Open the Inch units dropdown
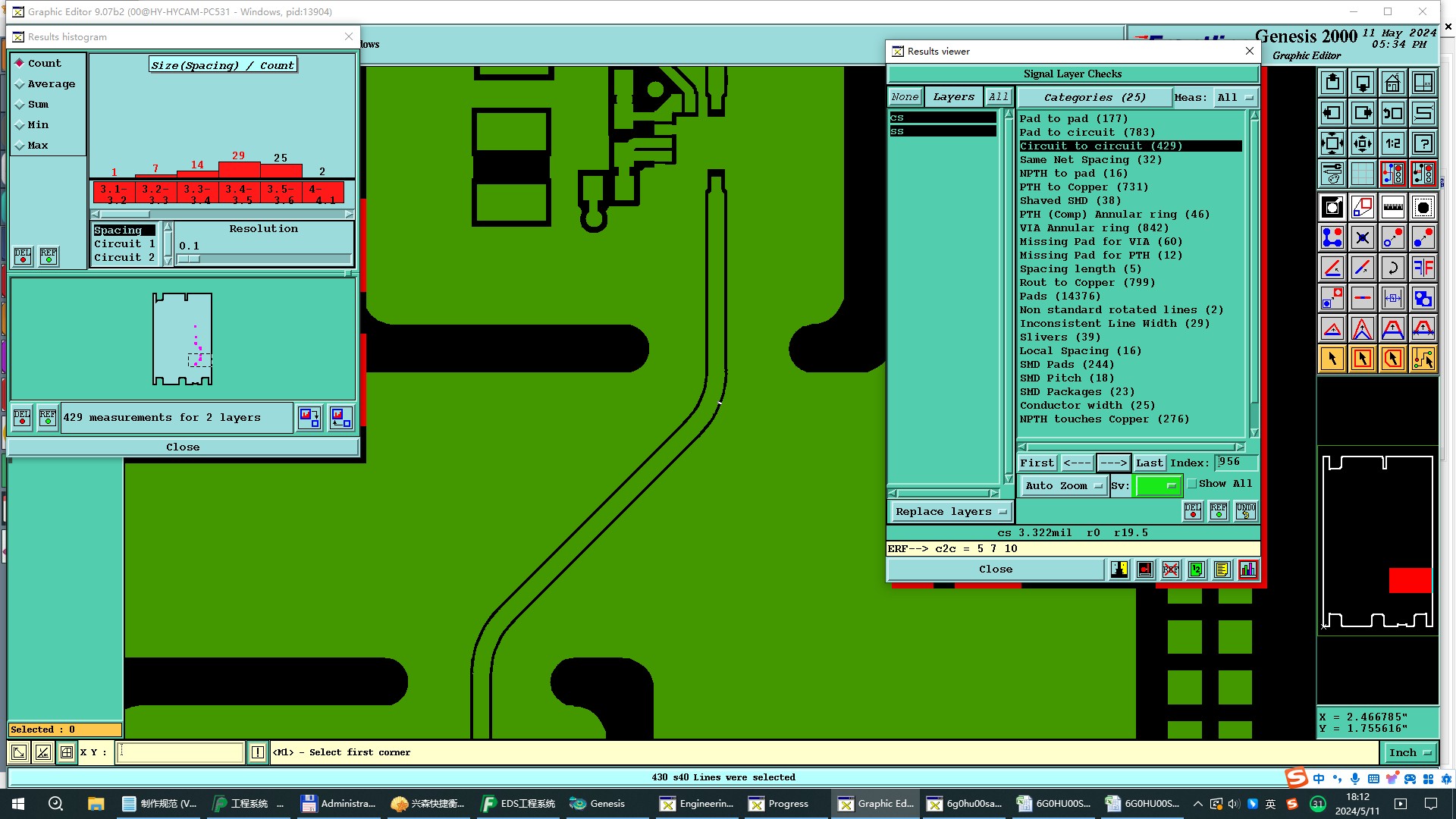This screenshot has height=819, width=1456. 1410,753
